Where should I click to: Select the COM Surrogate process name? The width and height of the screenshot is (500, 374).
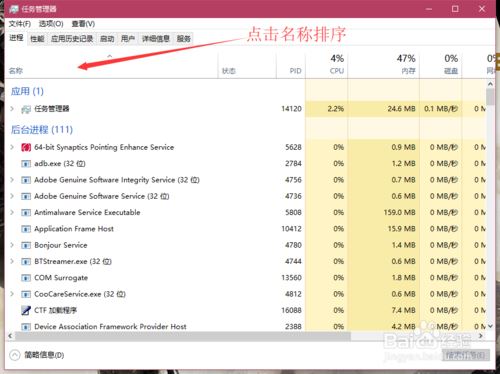coord(61,278)
